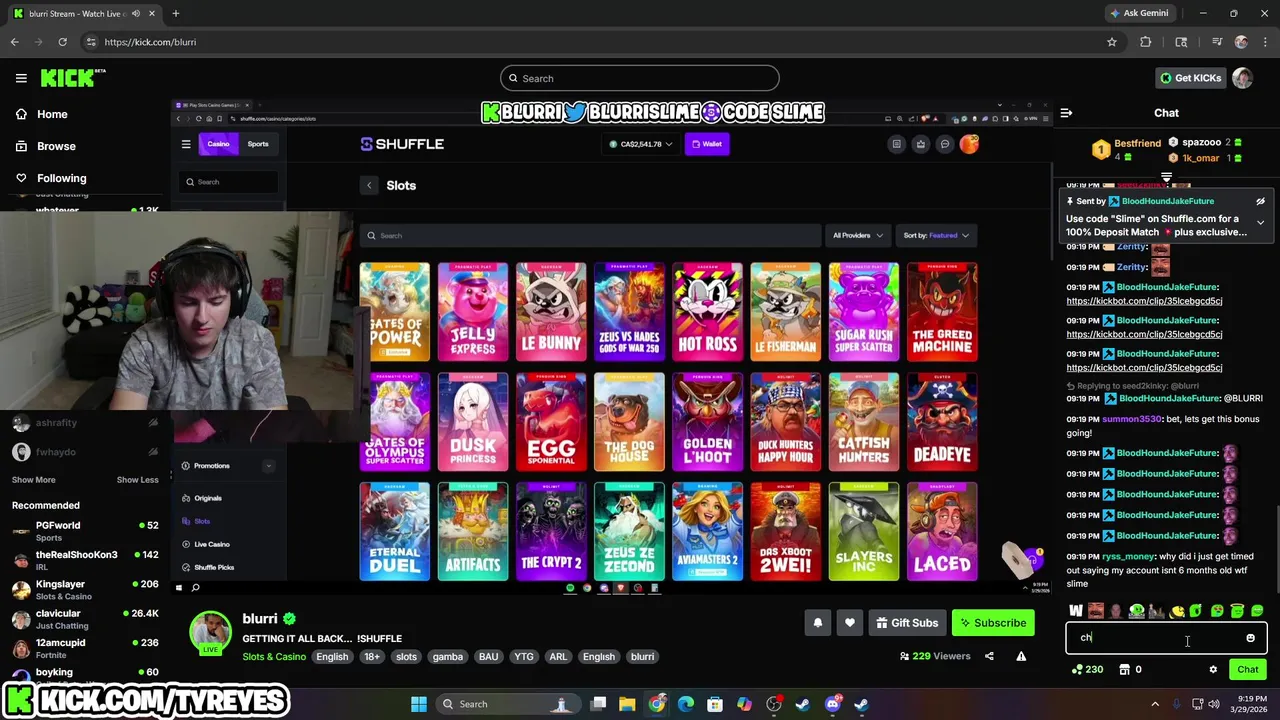
Task: Expand the pinned chat message
Action: pos(1260,222)
